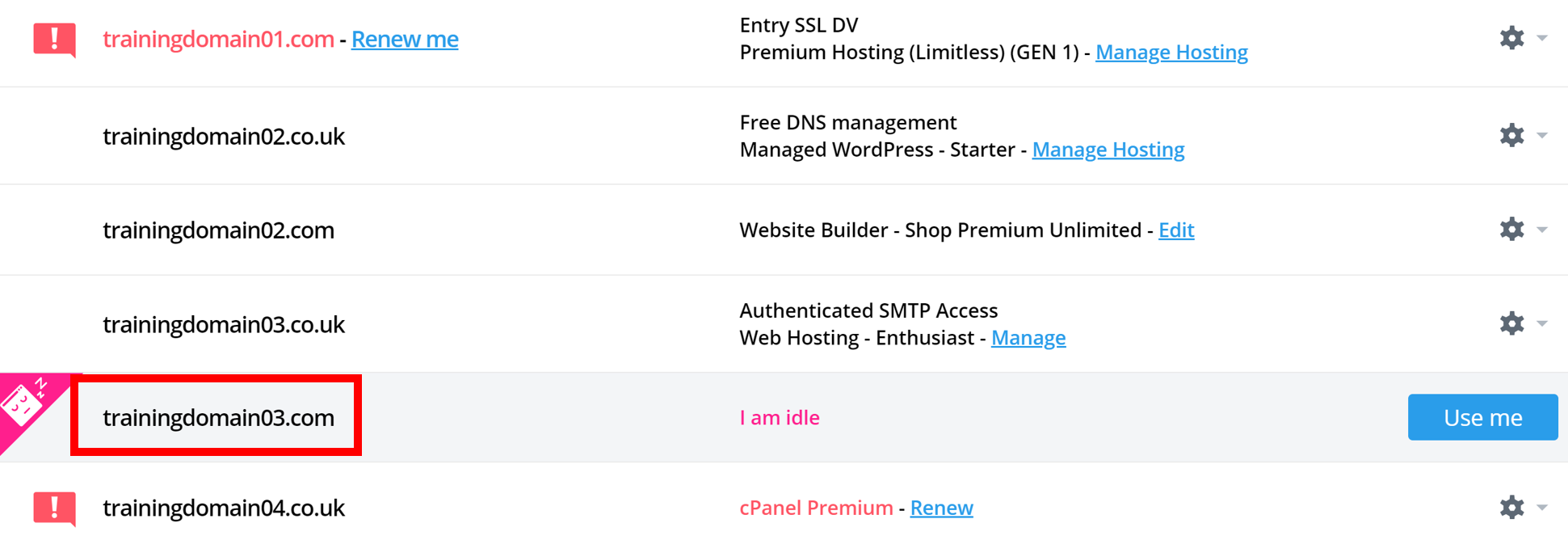1568x557 pixels.
Task: Select the highlighted trainingdomain03.com domain name
Action: (x=218, y=417)
